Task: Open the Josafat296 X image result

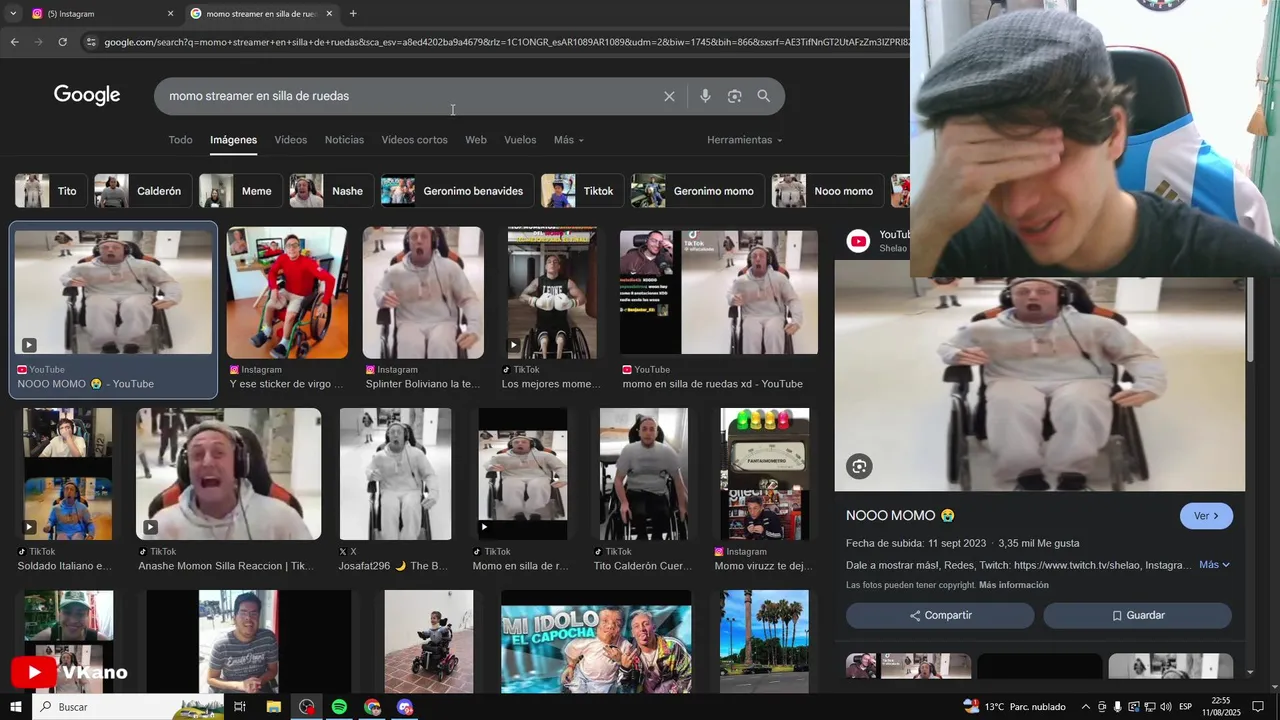Action: tap(395, 474)
